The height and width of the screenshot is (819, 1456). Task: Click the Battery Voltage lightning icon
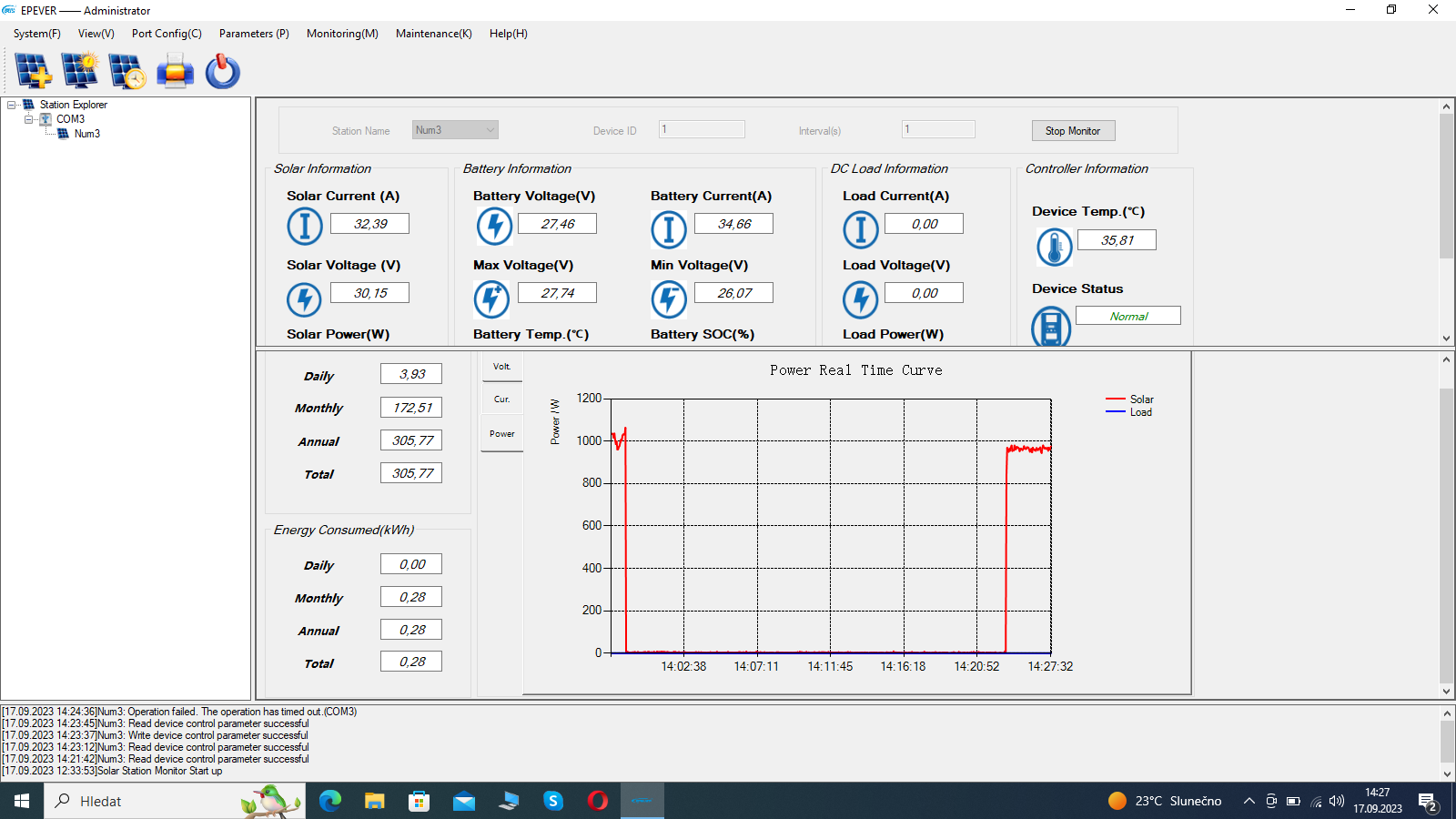[494, 226]
